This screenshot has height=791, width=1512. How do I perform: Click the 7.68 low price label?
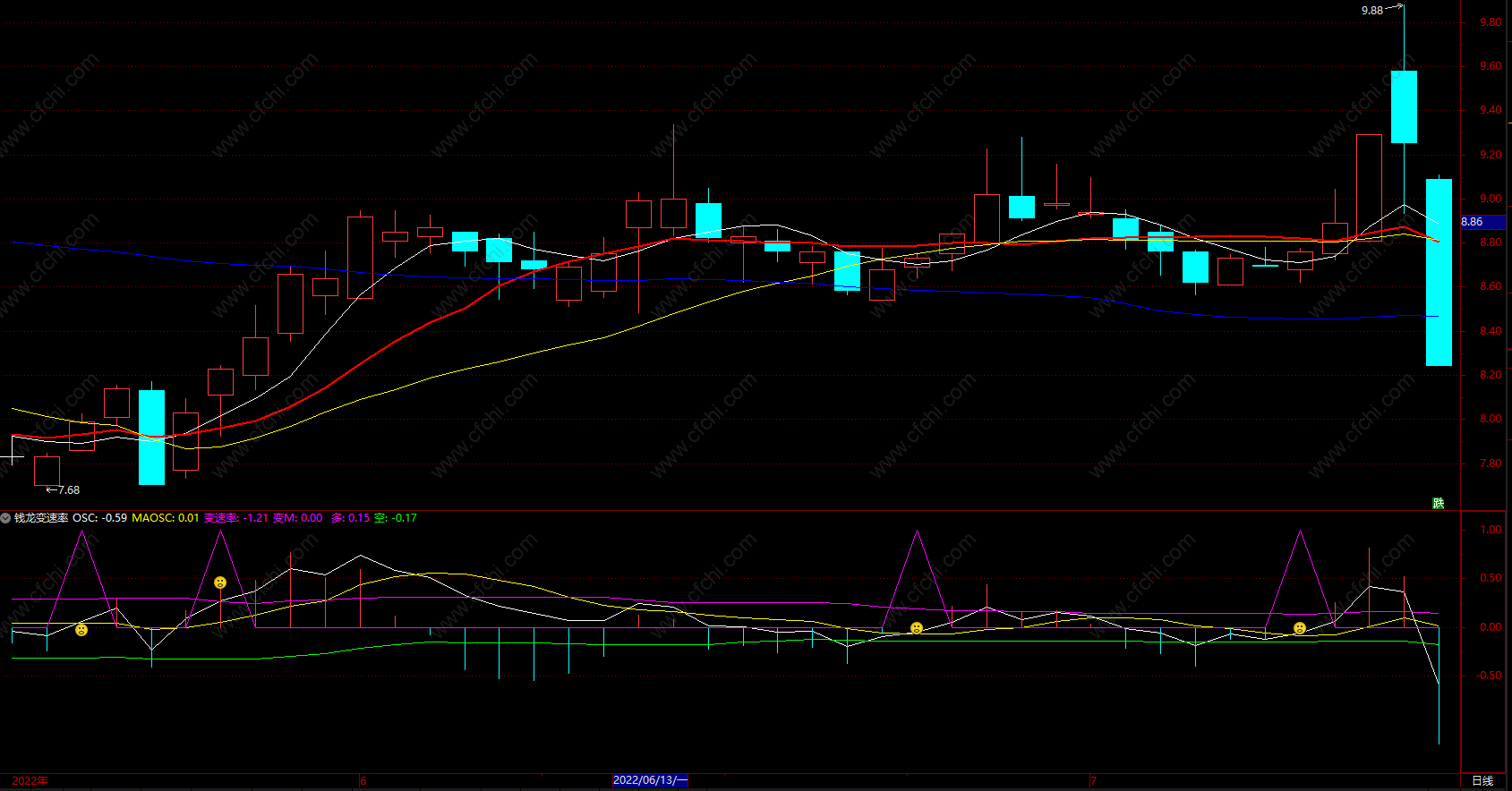[x=69, y=490]
